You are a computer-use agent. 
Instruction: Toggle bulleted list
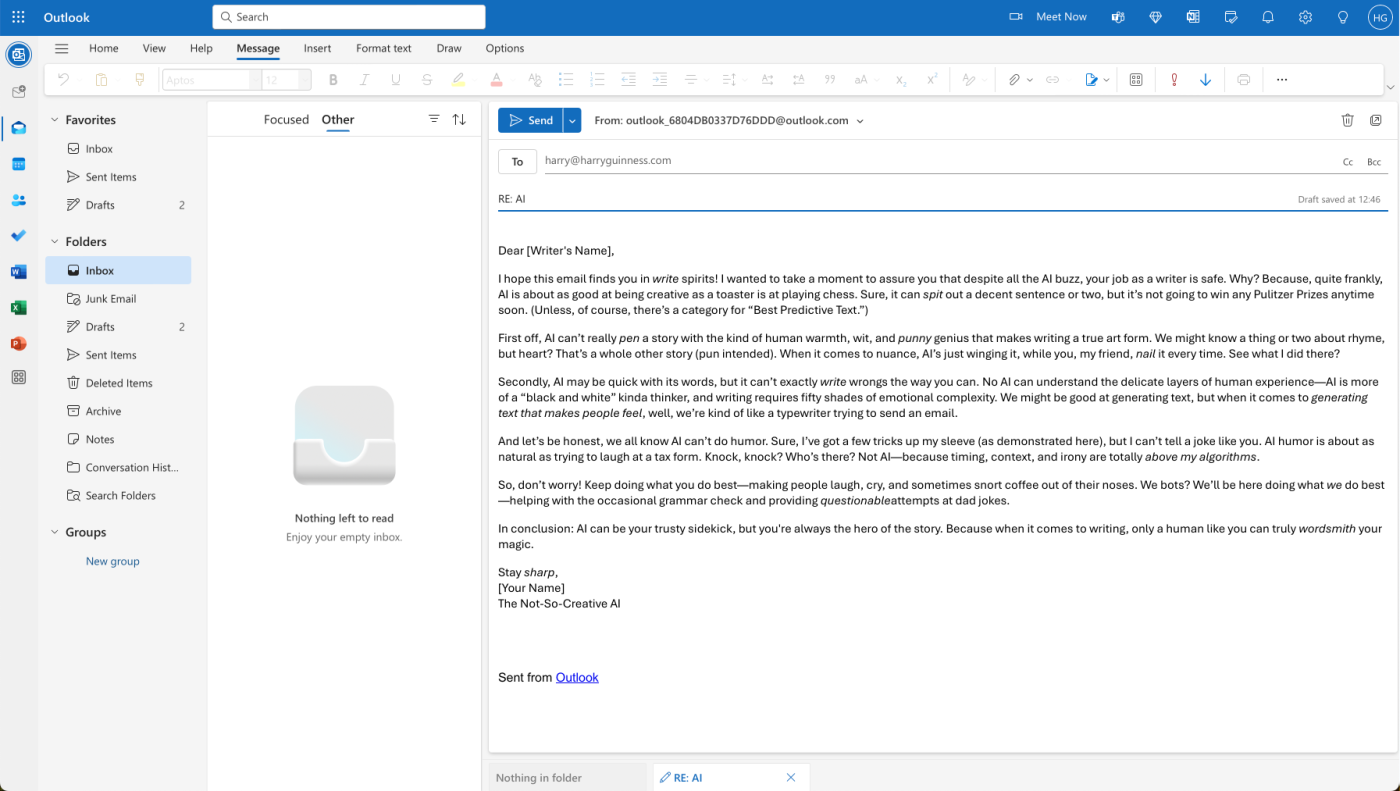pos(565,80)
